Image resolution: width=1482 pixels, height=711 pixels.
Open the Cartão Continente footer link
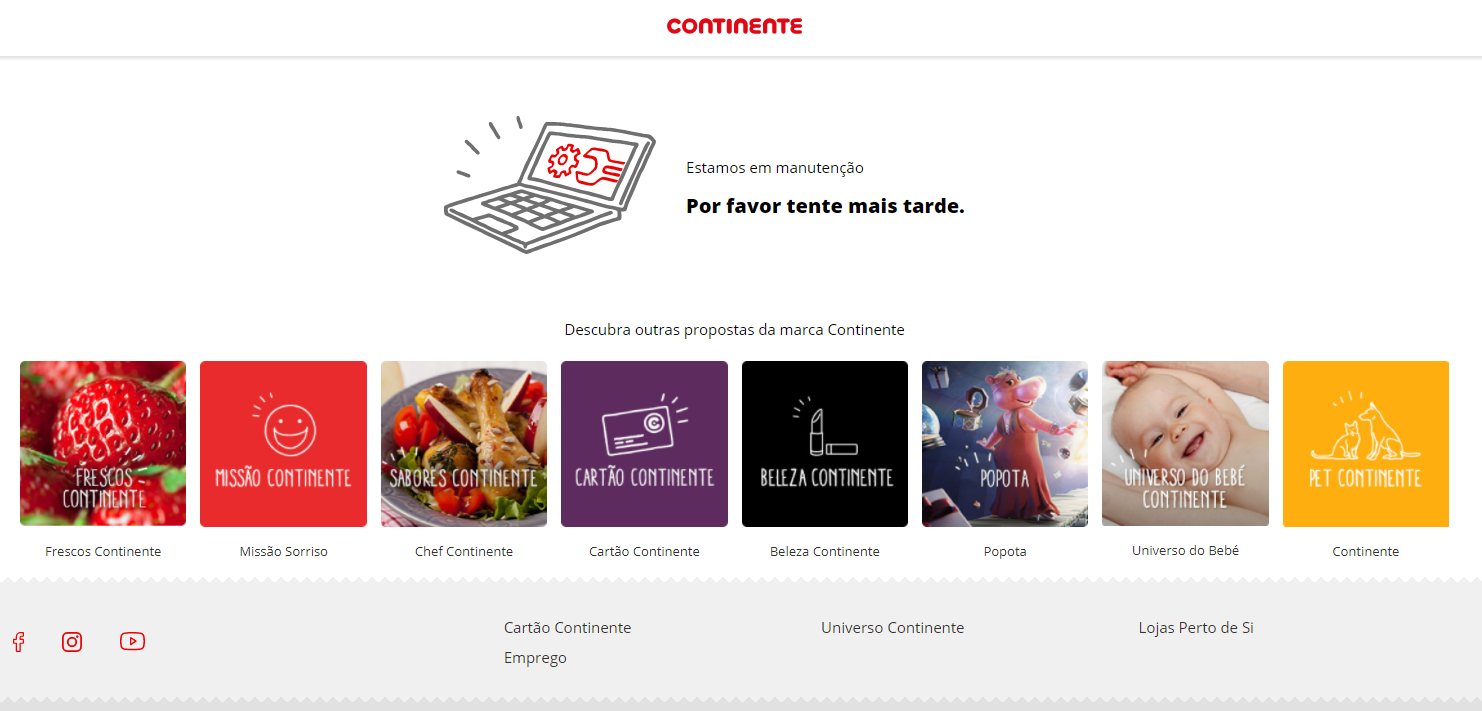tap(568, 628)
